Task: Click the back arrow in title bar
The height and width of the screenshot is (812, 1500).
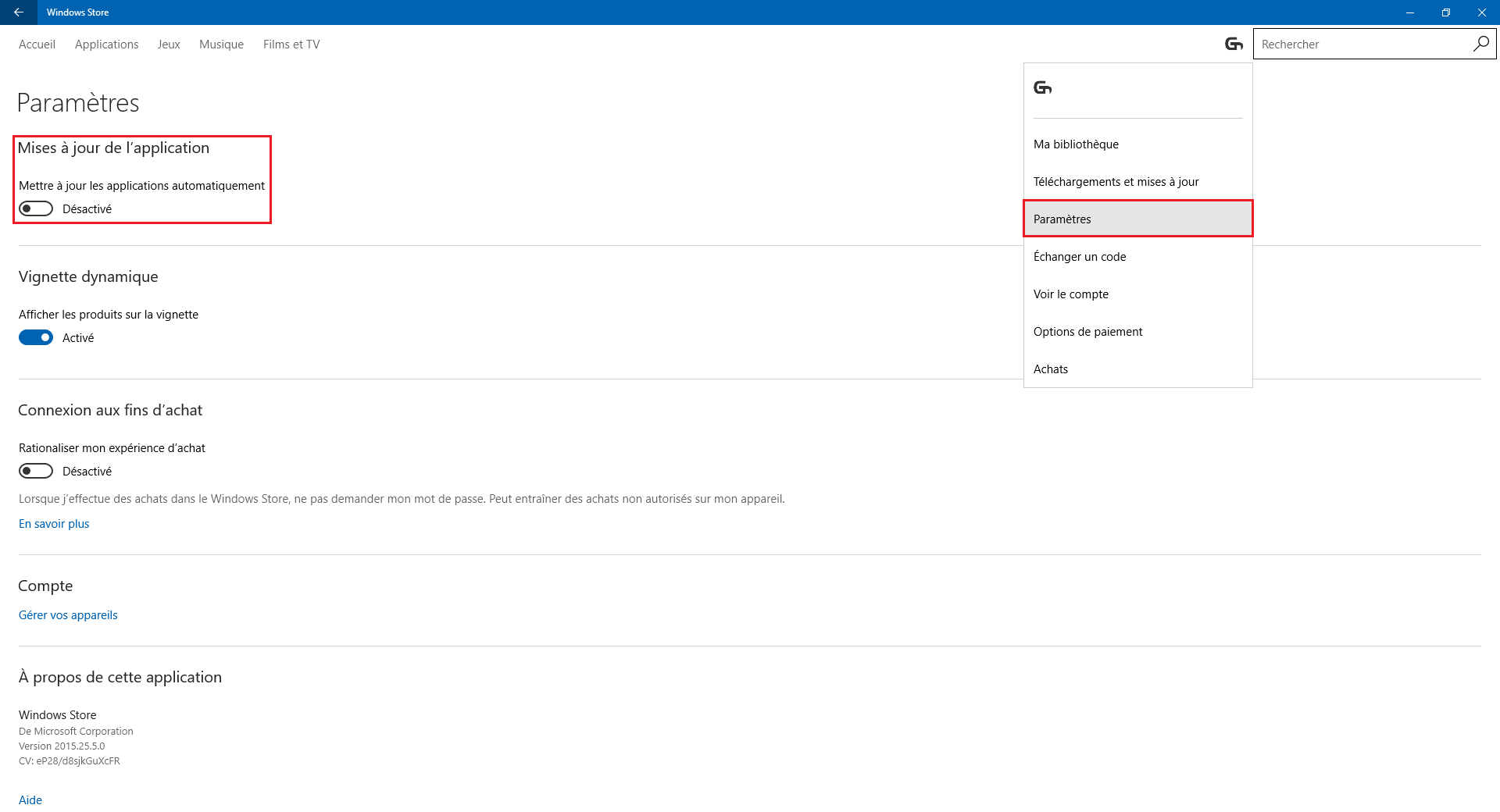Action: (18, 12)
